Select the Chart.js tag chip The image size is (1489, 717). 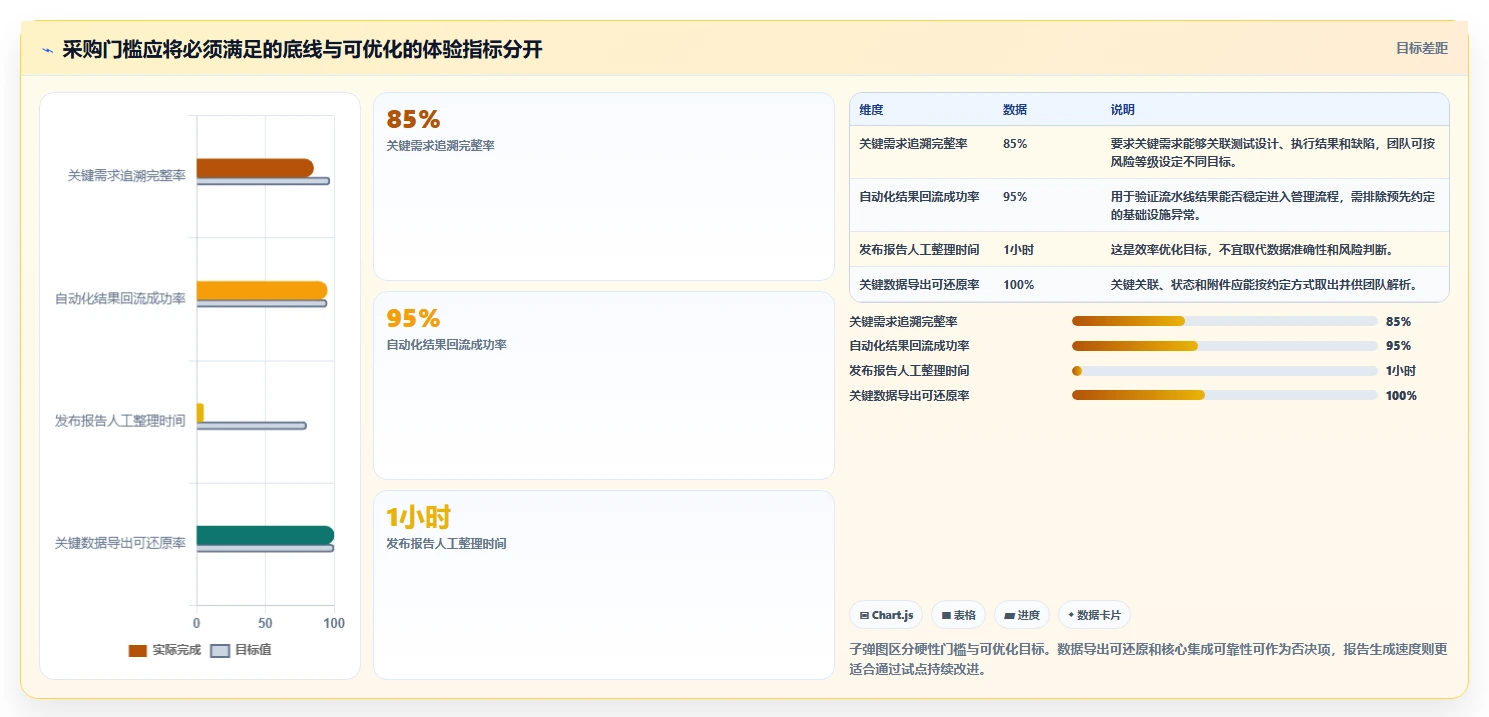[x=886, y=615]
